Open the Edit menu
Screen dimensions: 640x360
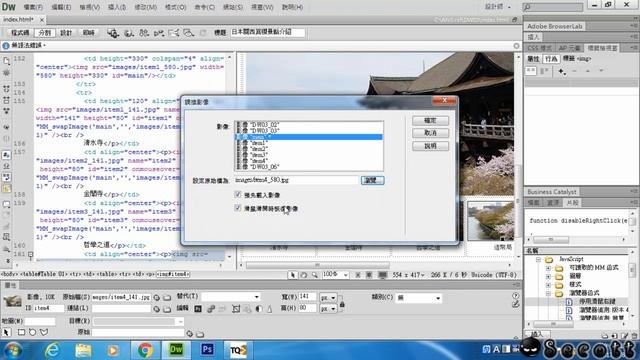[x=61, y=7]
